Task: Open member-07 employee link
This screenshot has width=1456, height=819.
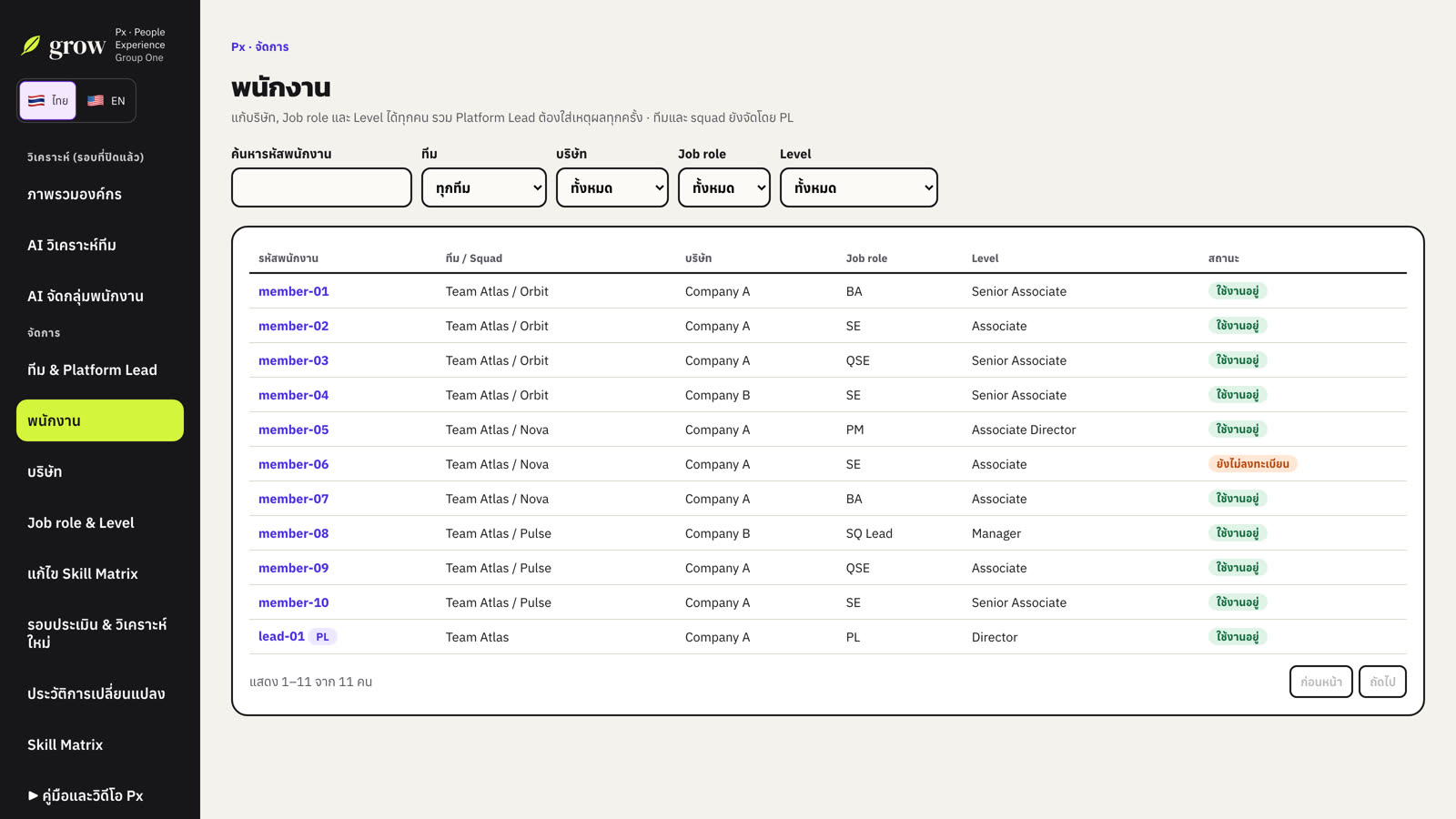Action: (x=293, y=499)
